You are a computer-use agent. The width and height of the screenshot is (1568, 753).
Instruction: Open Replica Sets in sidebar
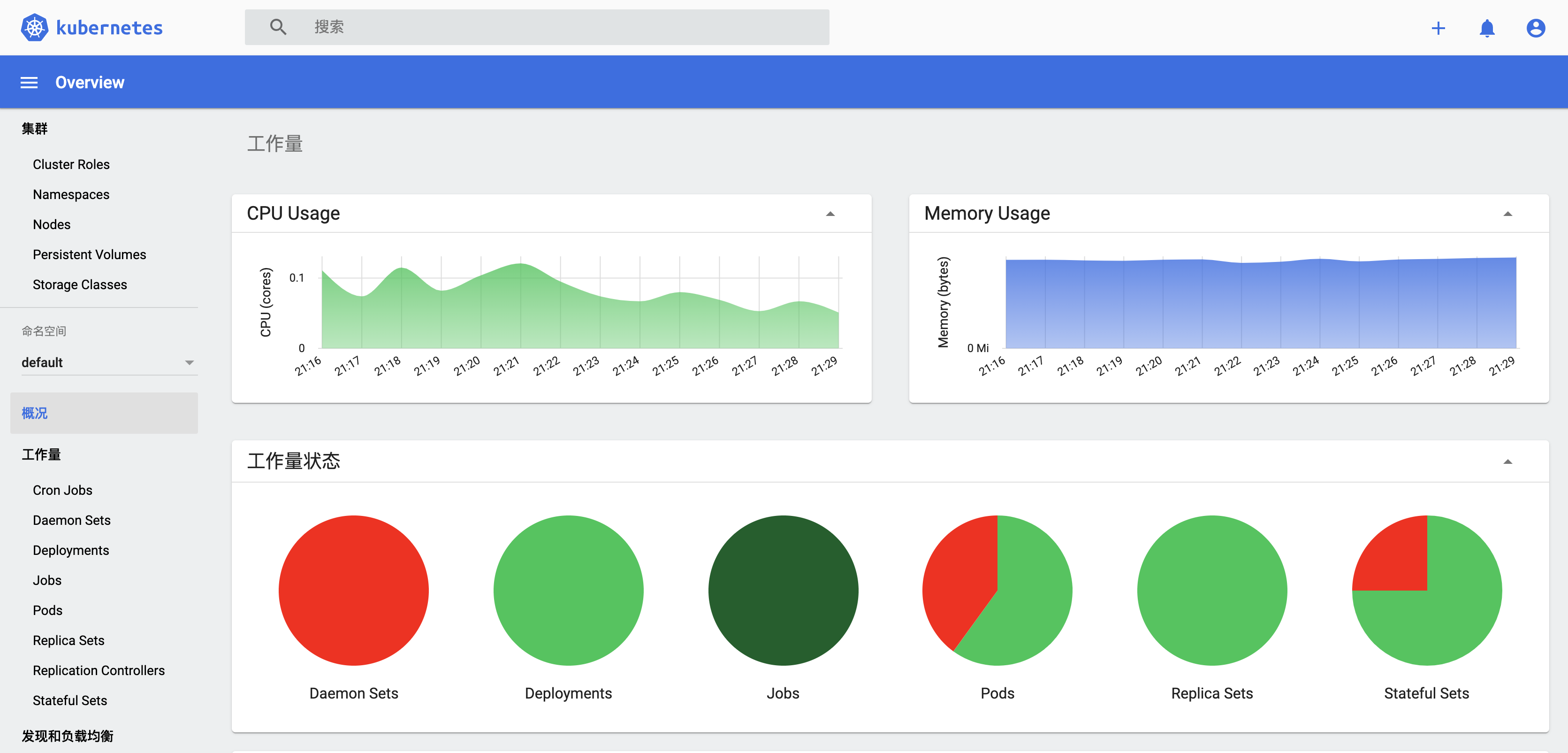pyautogui.click(x=69, y=640)
